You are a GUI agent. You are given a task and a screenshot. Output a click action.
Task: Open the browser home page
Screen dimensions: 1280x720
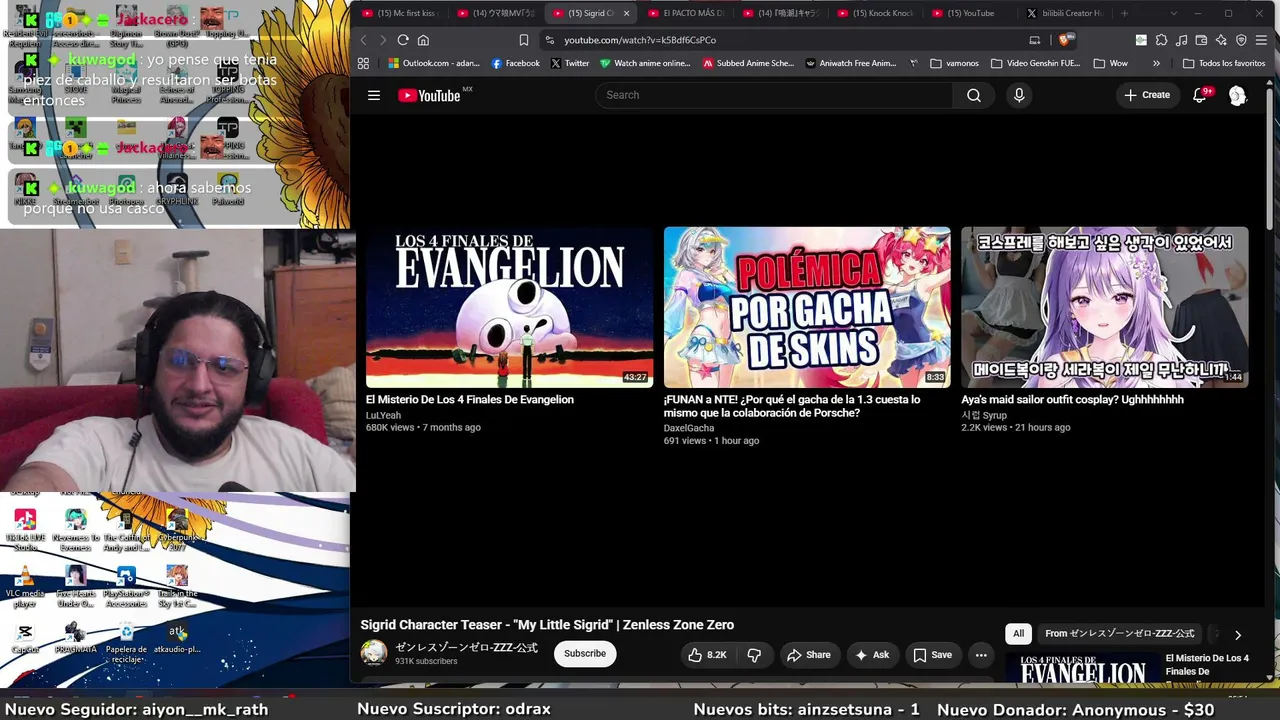[x=423, y=40]
